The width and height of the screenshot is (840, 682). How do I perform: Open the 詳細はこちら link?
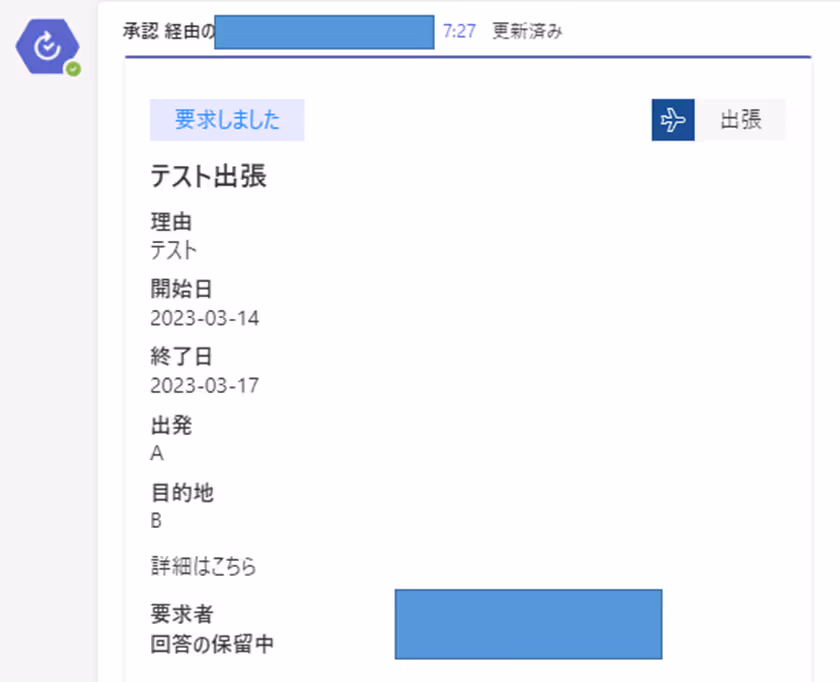204,566
